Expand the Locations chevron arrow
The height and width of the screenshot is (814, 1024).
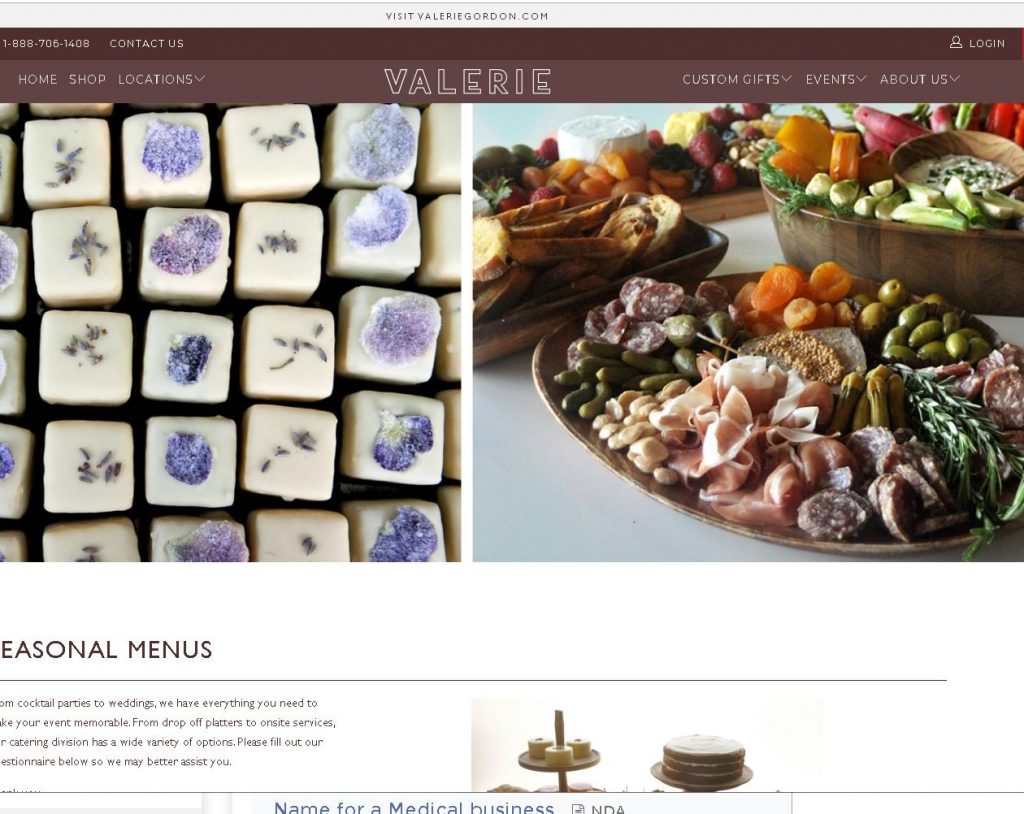[x=200, y=78]
